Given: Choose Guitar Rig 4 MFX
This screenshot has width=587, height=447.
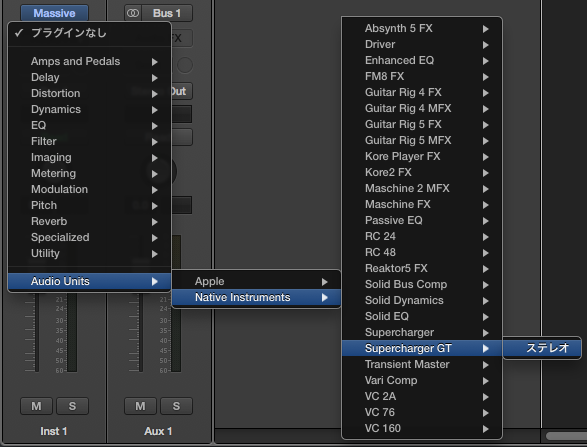Looking at the screenshot, I should 422,109.
